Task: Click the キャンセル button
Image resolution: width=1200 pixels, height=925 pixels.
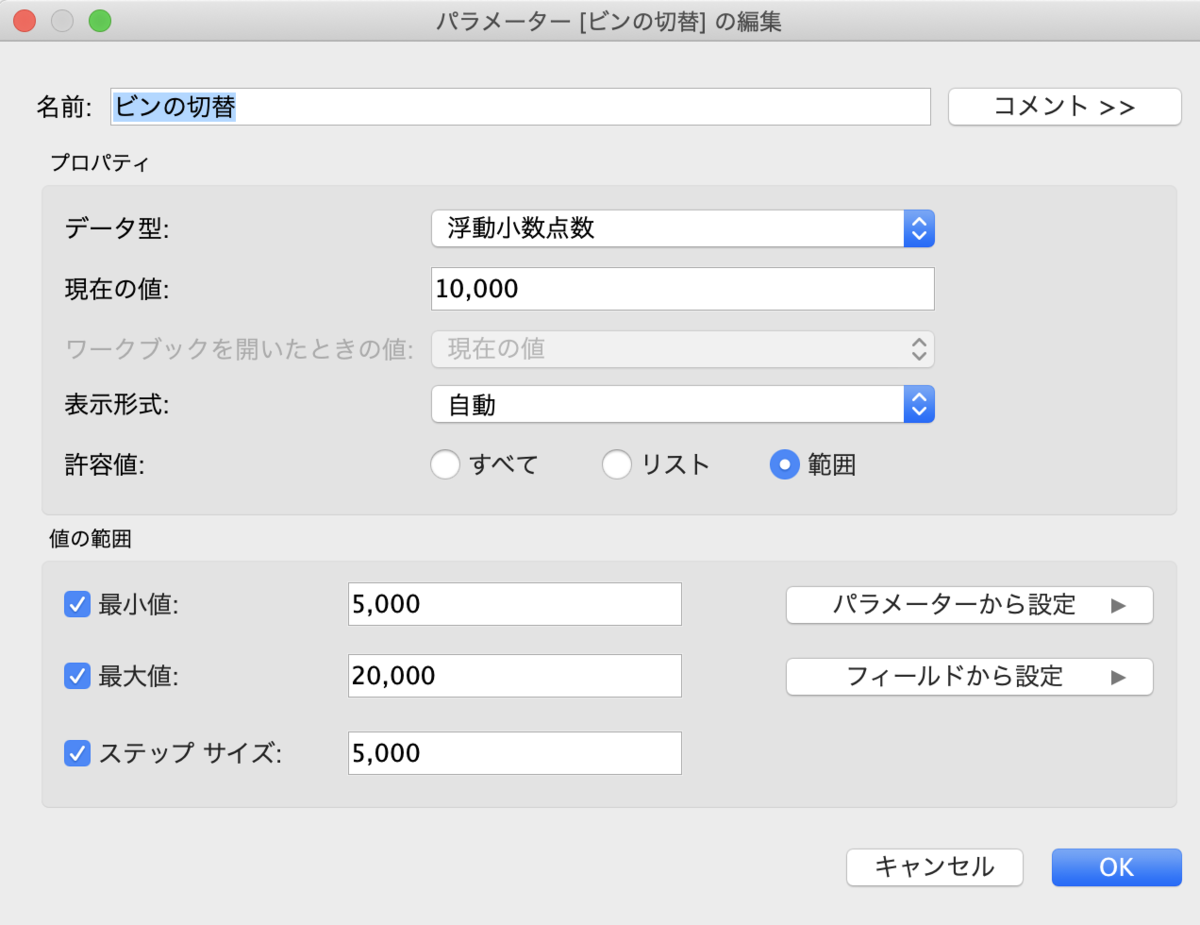Action: click(x=935, y=867)
